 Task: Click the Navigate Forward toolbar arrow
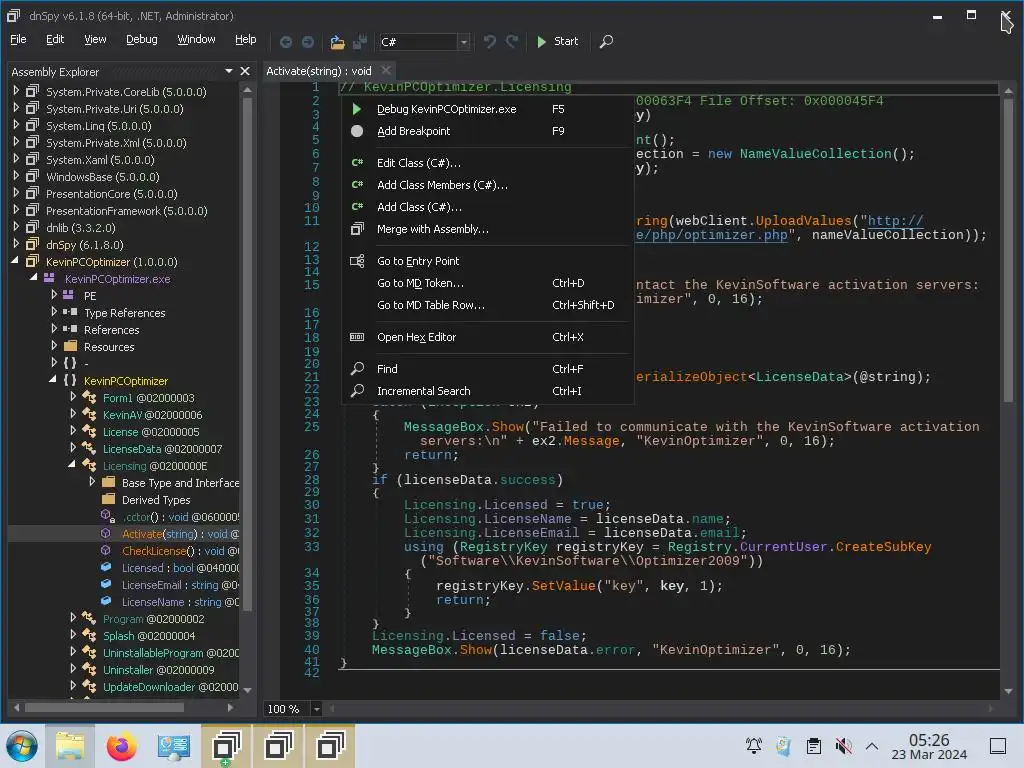click(308, 42)
